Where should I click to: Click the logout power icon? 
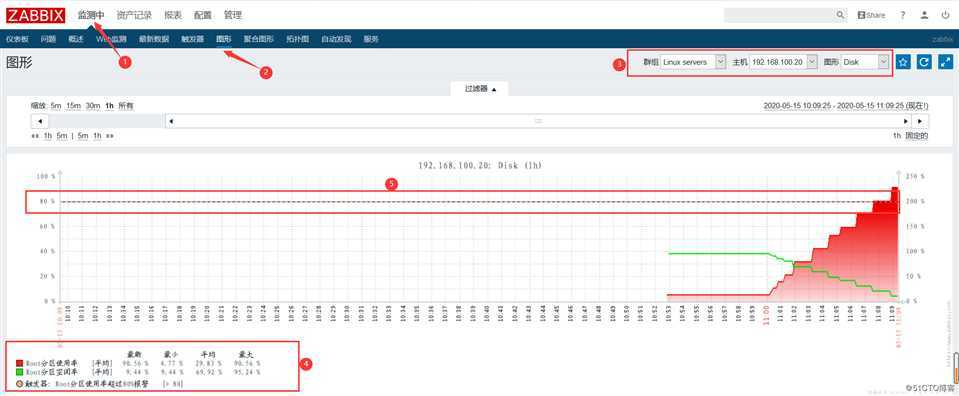point(946,15)
